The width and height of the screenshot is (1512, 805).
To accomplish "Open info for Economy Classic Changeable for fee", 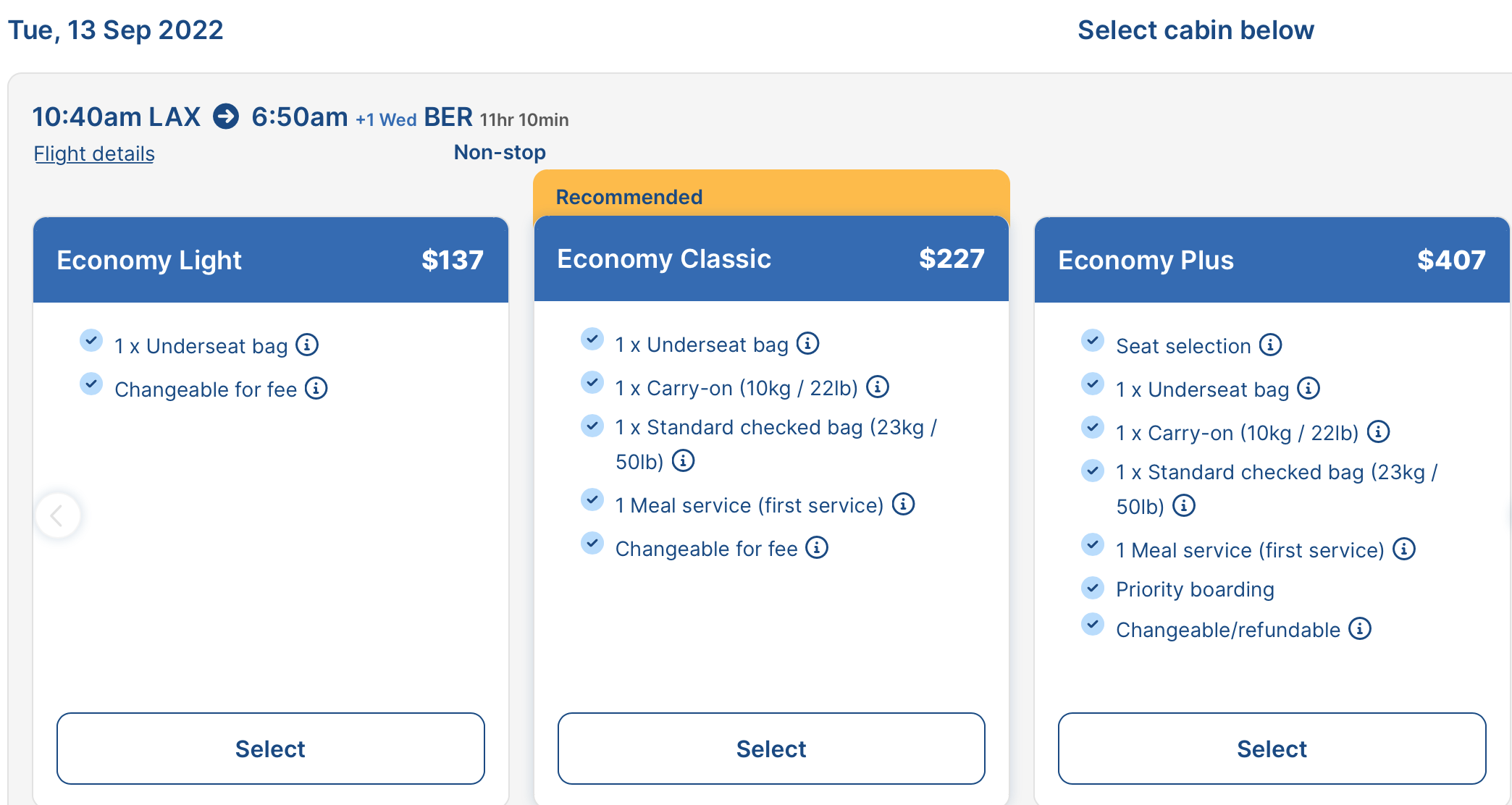I will coord(817,547).
